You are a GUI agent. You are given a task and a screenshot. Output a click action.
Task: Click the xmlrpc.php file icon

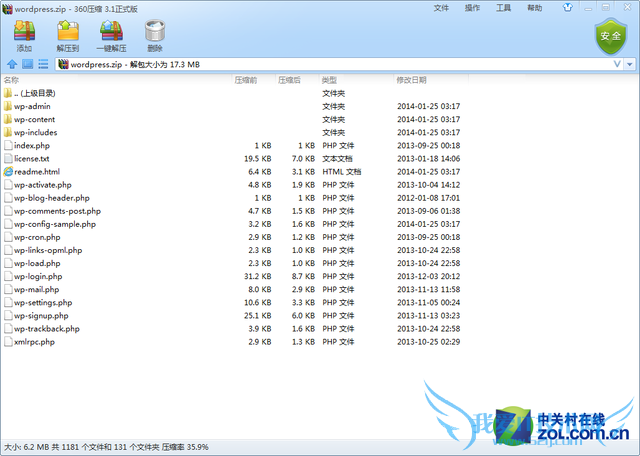click(x=8, y=342)
